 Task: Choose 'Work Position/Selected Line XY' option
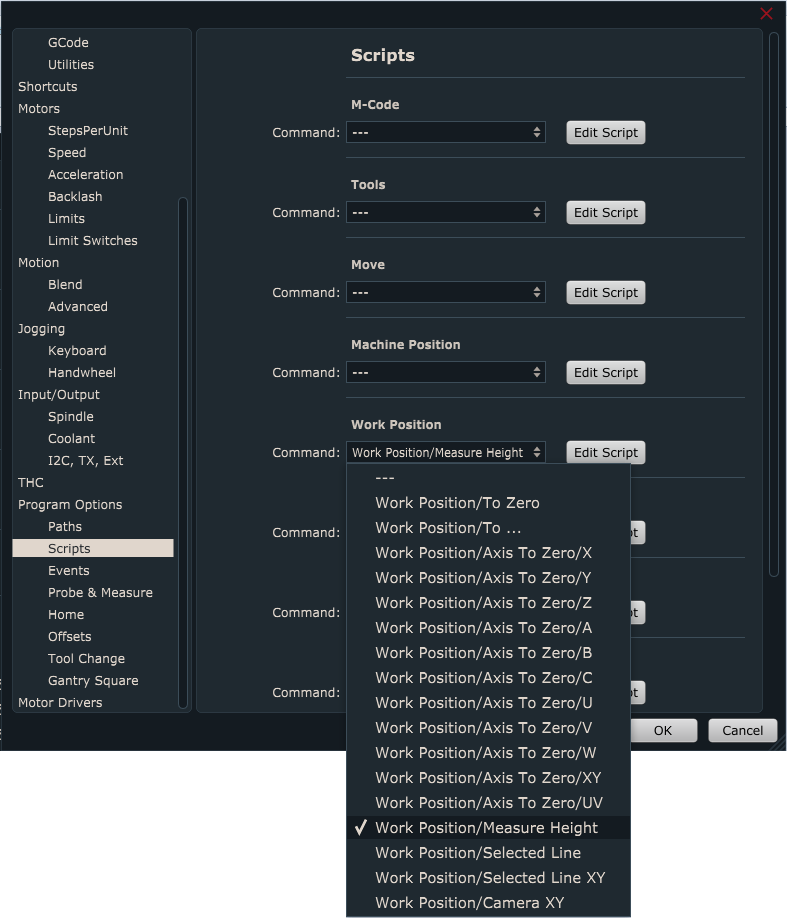[x=490, y=878]
